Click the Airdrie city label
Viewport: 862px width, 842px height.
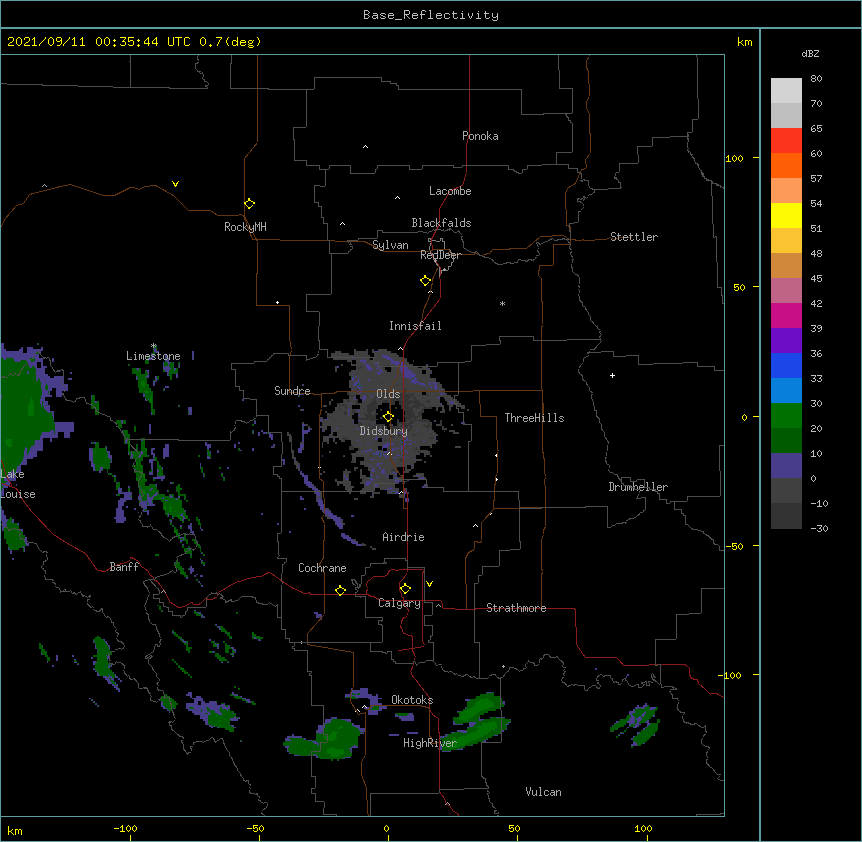point(403,537)
